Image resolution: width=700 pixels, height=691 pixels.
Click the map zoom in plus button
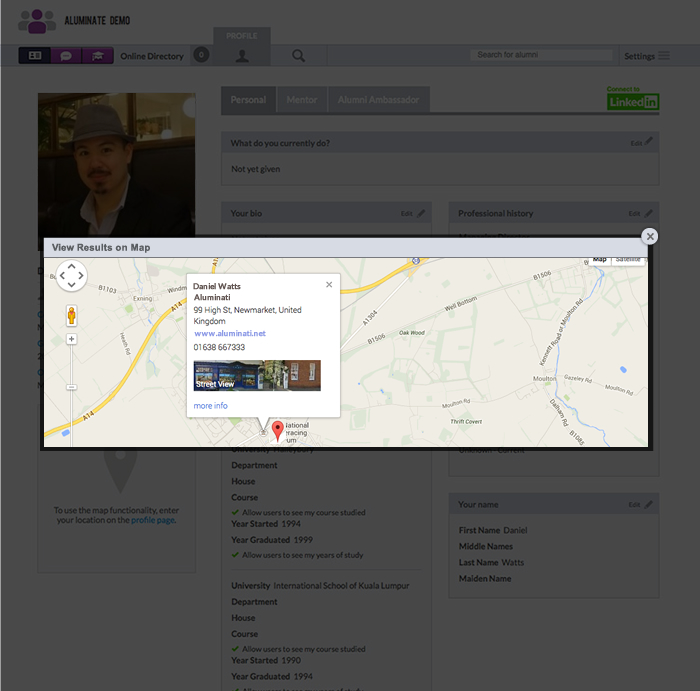tap(71, 340)
